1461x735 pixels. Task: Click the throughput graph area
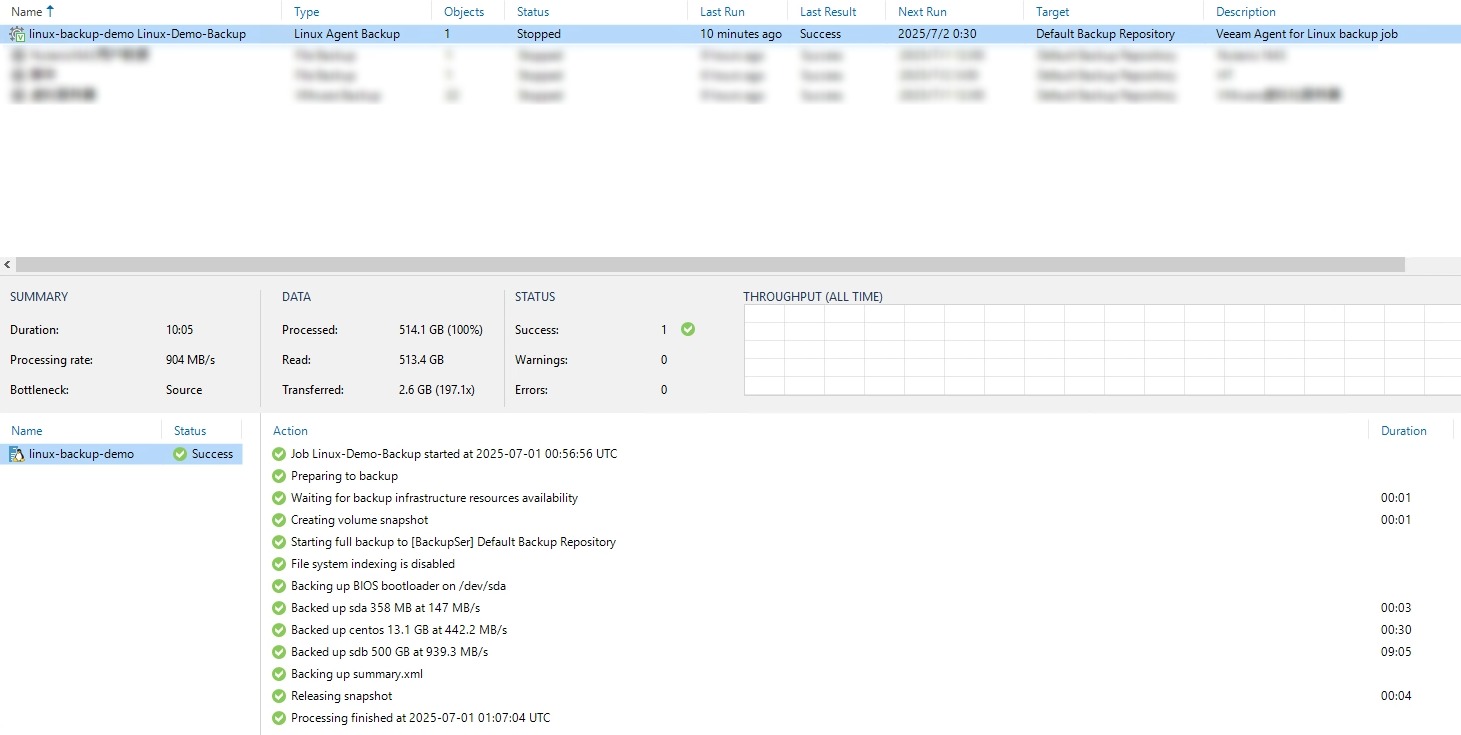tap(1100, 350)
